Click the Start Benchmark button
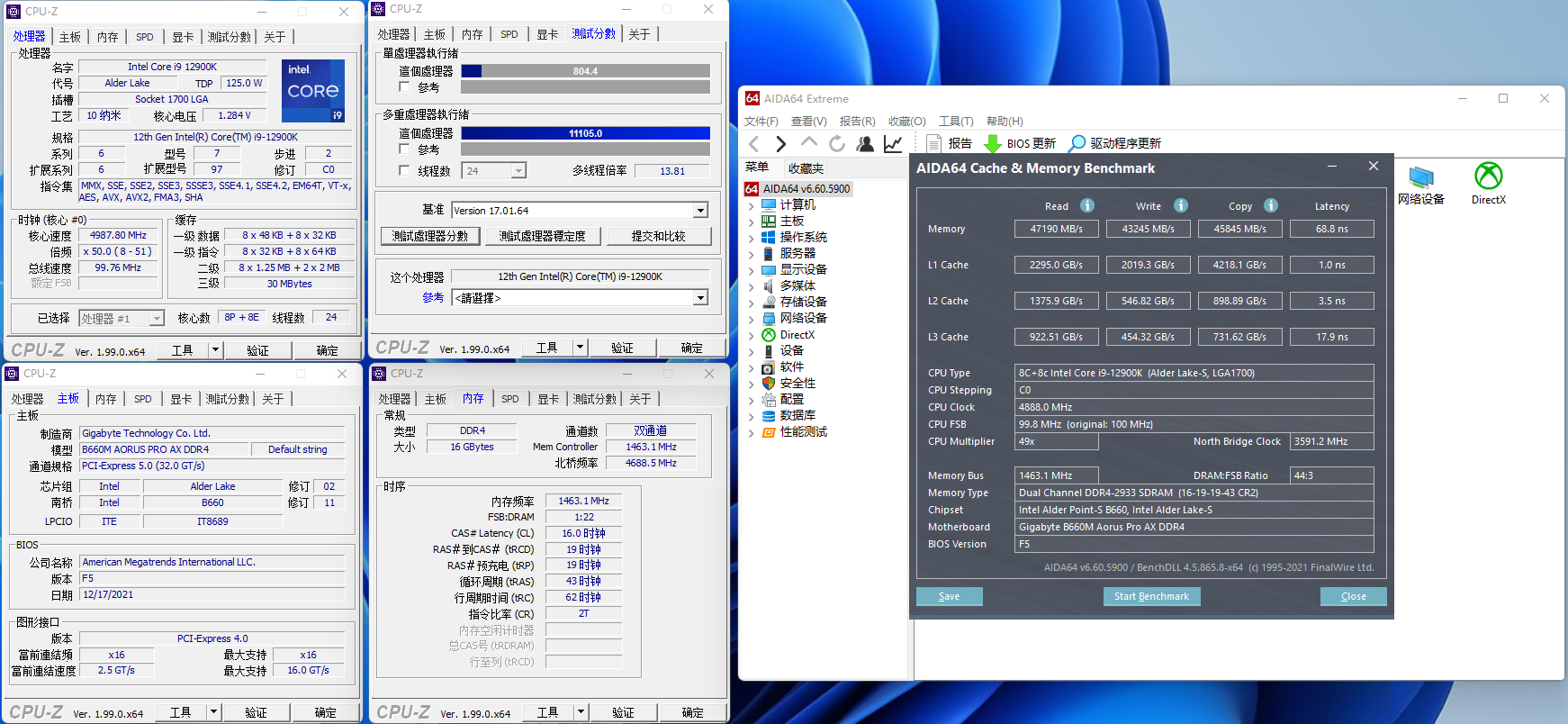 click(x=1151, y=596)
